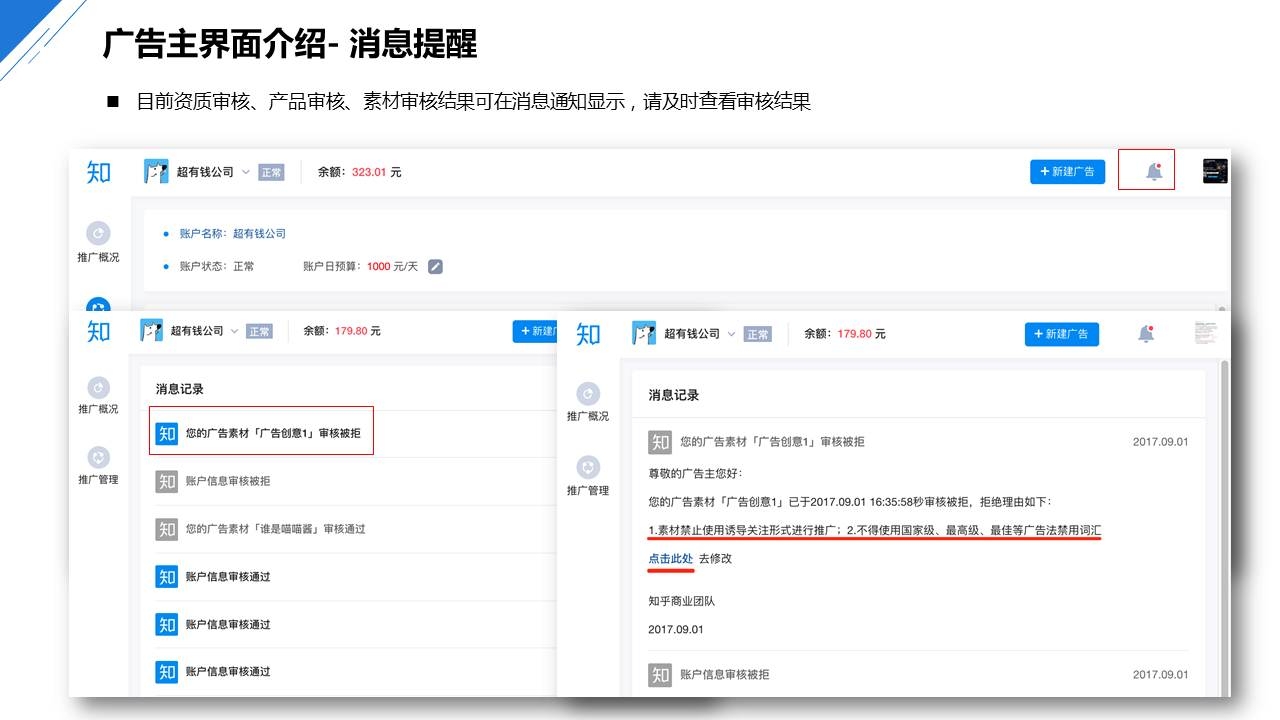The height and width of the screenshot is (720, 1280).
Task: Click the pencil icon beside 账户日预算
Action: pyautogui.click(x=435, y=267)
